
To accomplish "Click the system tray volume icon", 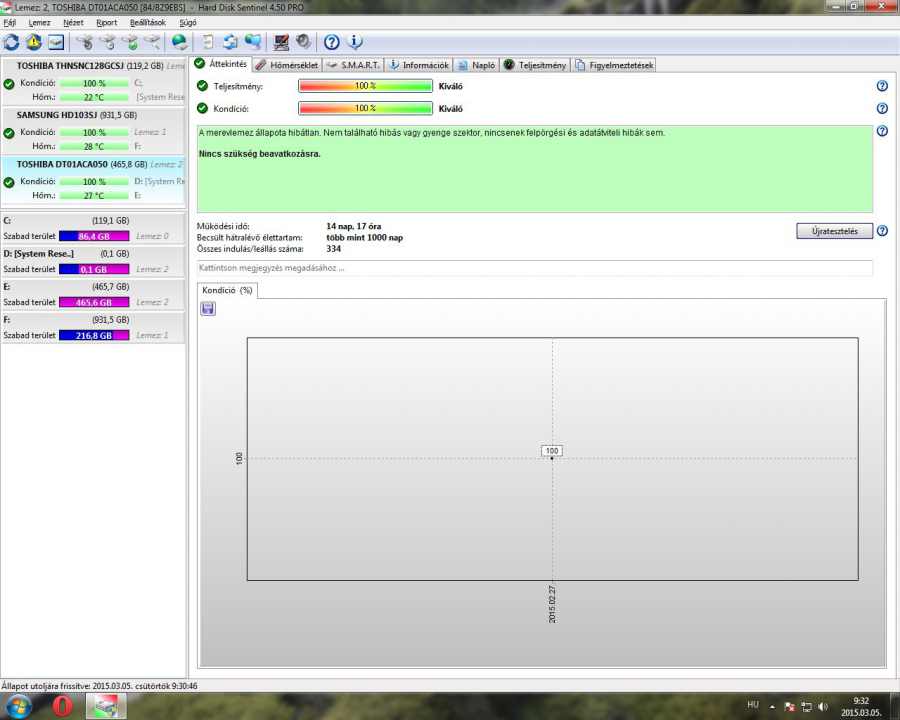I will (x=823, y=707).
